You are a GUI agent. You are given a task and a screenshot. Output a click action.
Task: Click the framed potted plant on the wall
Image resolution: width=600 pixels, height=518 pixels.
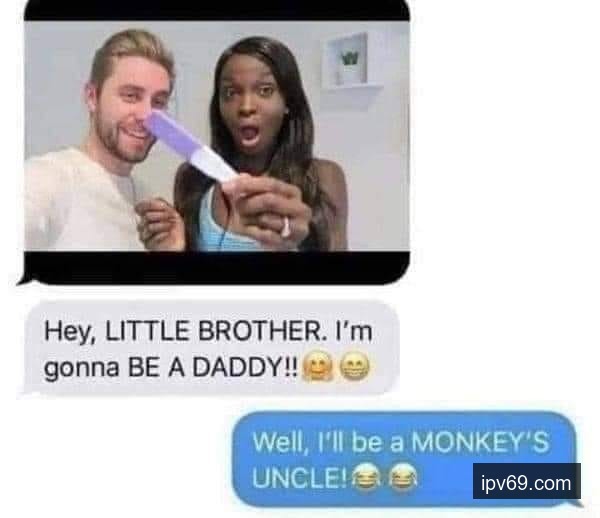point(350,60)
